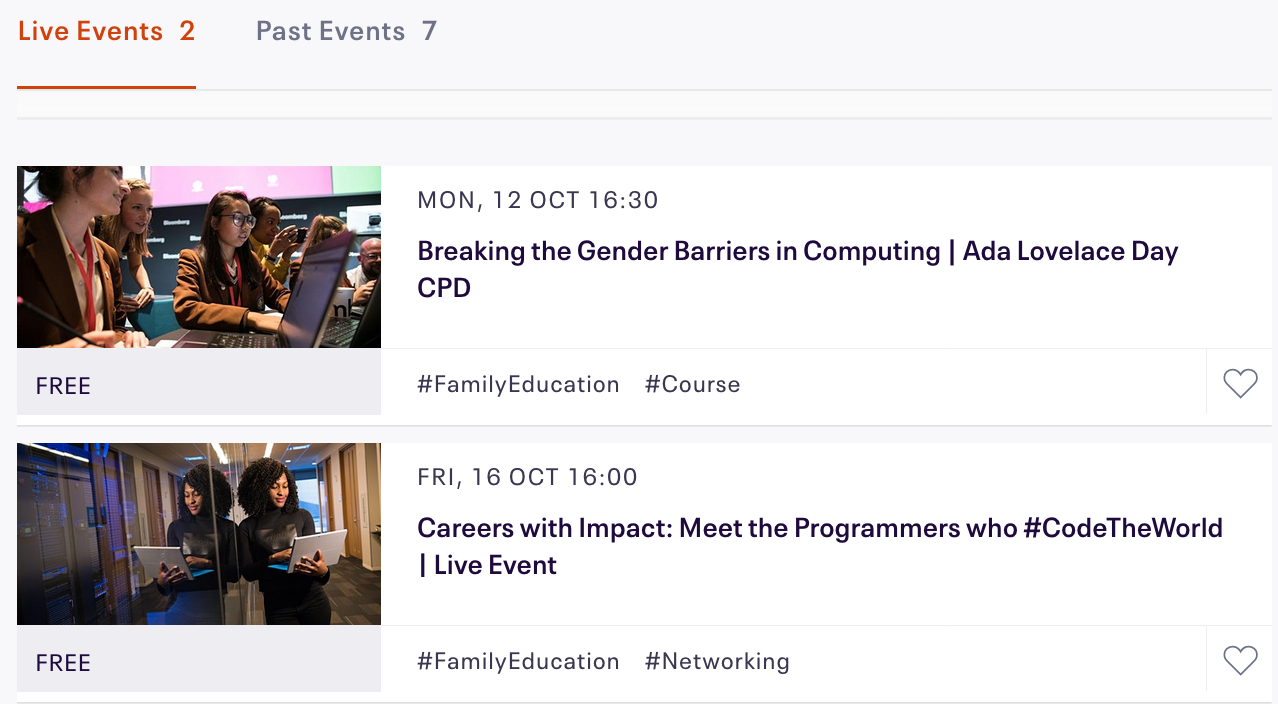
Task: Select #FamilyEducation tag on Ada Lovelace event
Action: [518, 385]
